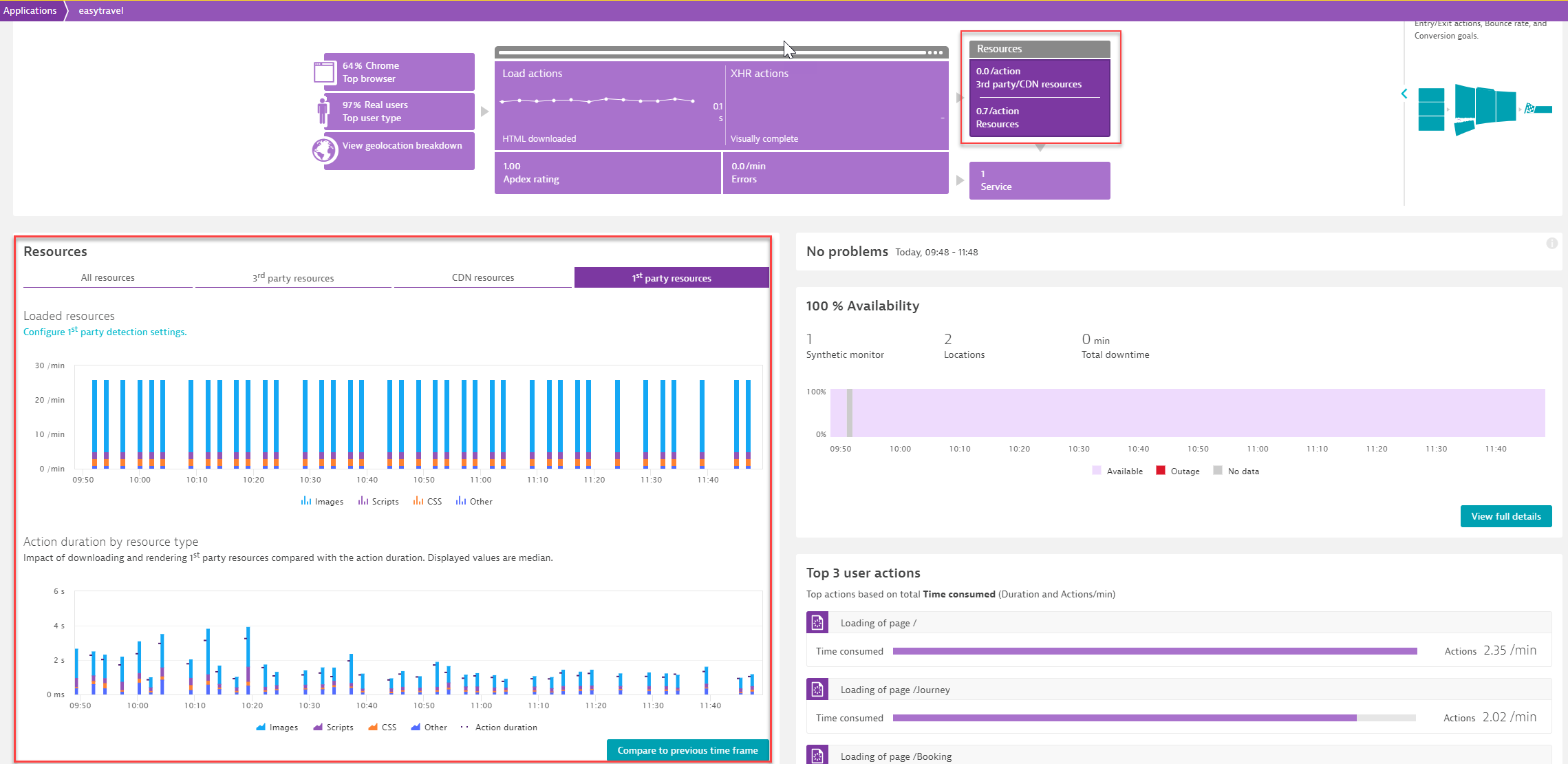Click the availability timeline bar

click(x=1188, y=413)
